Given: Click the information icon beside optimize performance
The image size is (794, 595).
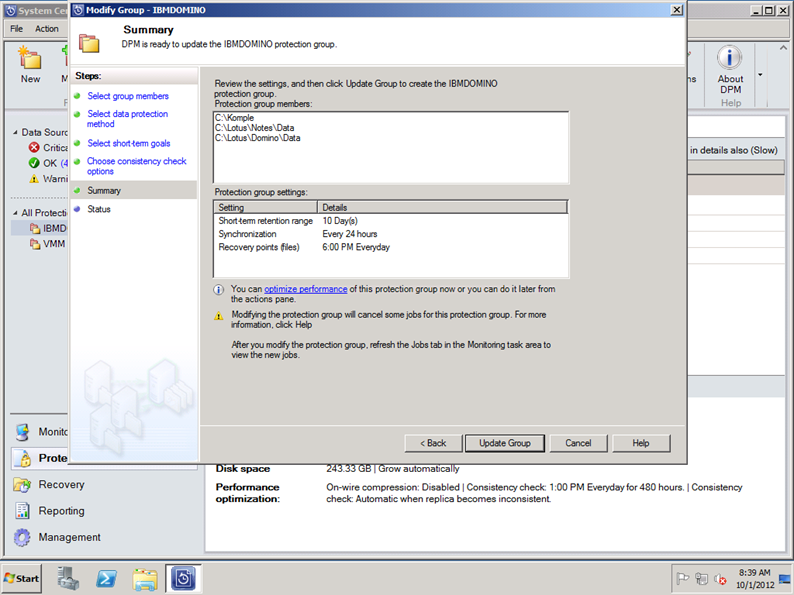Looking at the screenshot, I should (218, 290).
